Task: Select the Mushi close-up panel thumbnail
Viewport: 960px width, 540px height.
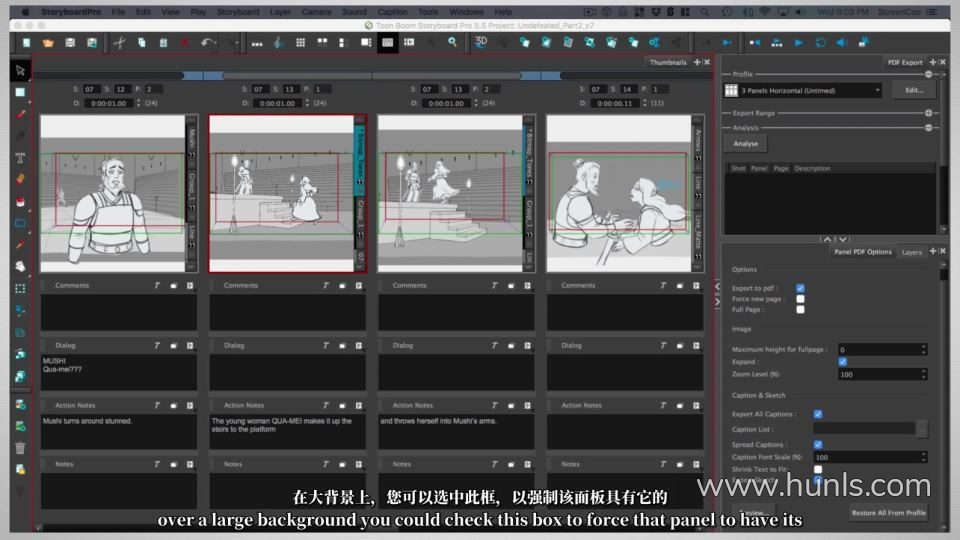Action: pyautogui.click(x=113, y=193)
